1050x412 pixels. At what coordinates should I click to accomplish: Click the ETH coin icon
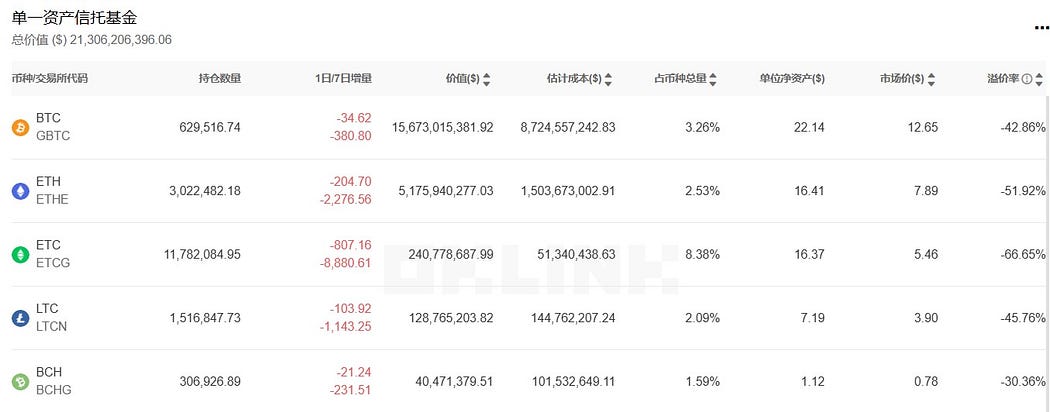(x=21, y=191)
